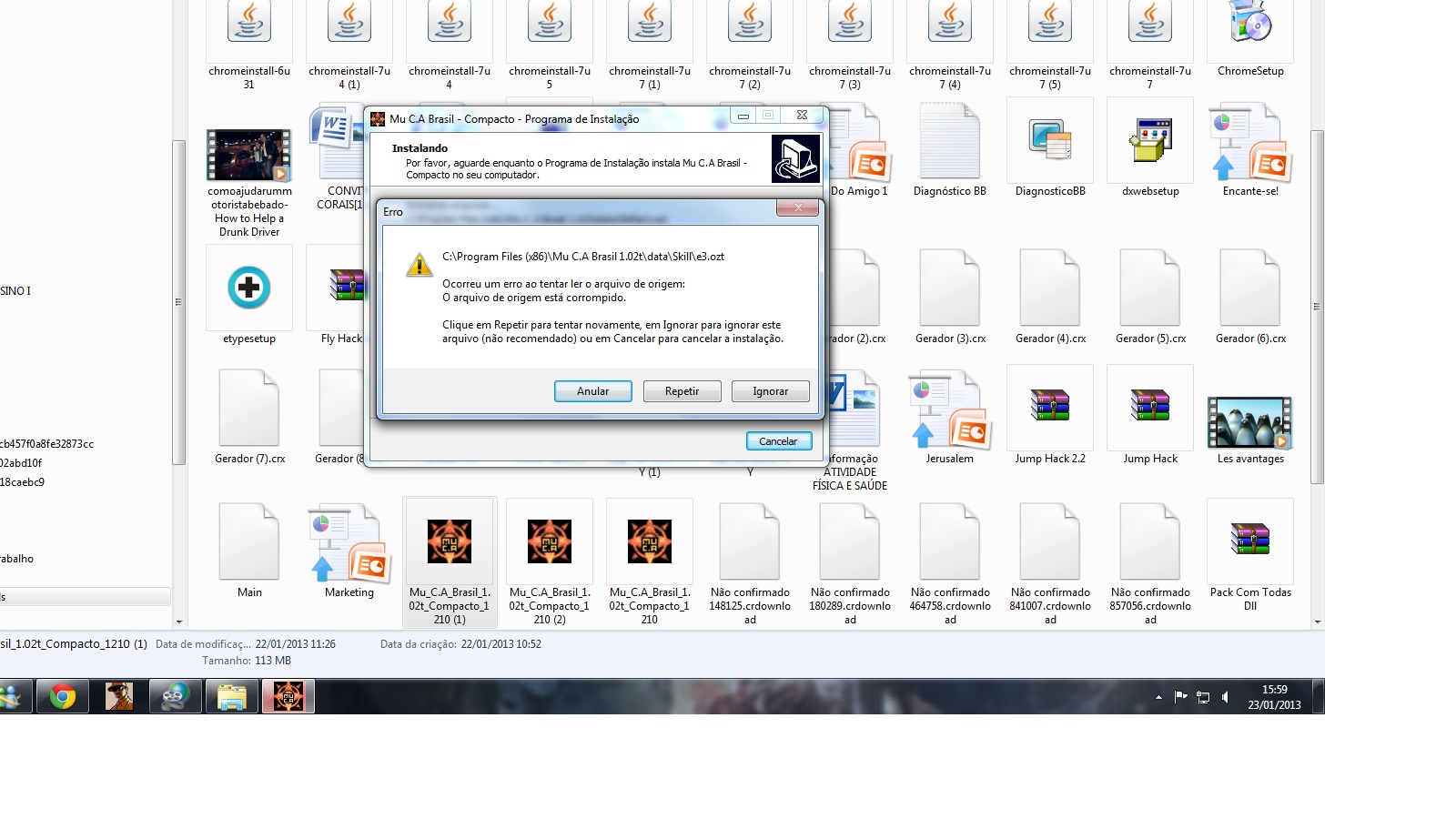Image resolution: width=1456 pixels, height=819 pixels.
Task: Select the ChromeSetup installer file
Action: point(1249,27)
